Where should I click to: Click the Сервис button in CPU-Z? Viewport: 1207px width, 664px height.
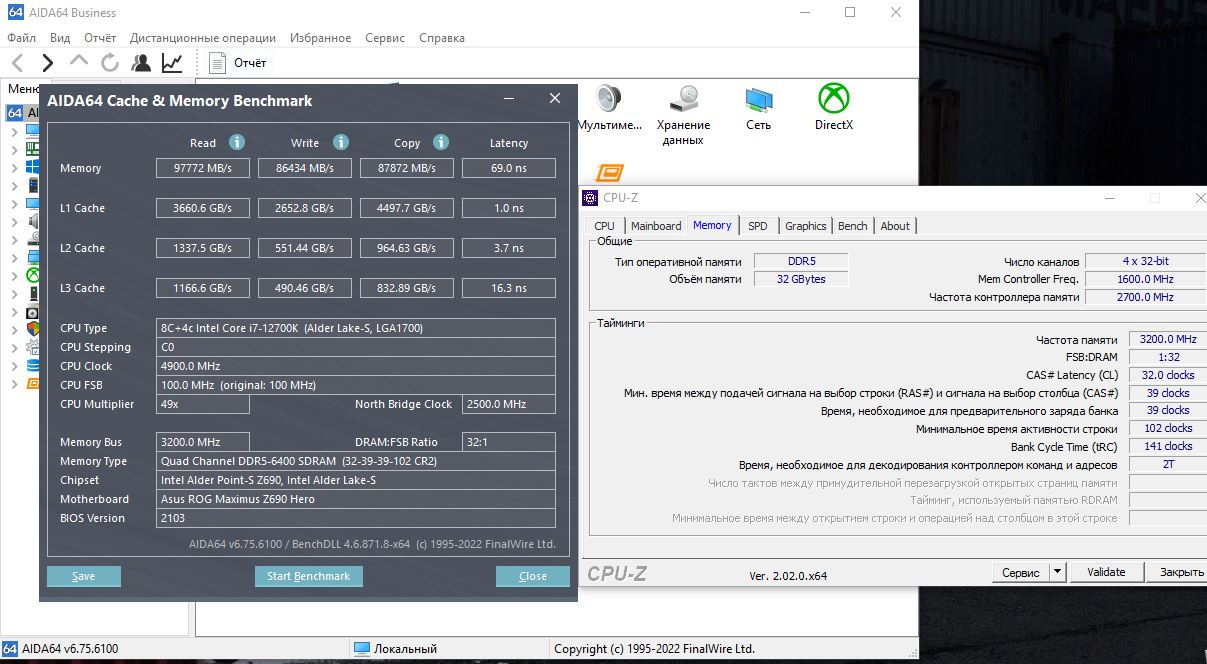(x=1020, y=572)
